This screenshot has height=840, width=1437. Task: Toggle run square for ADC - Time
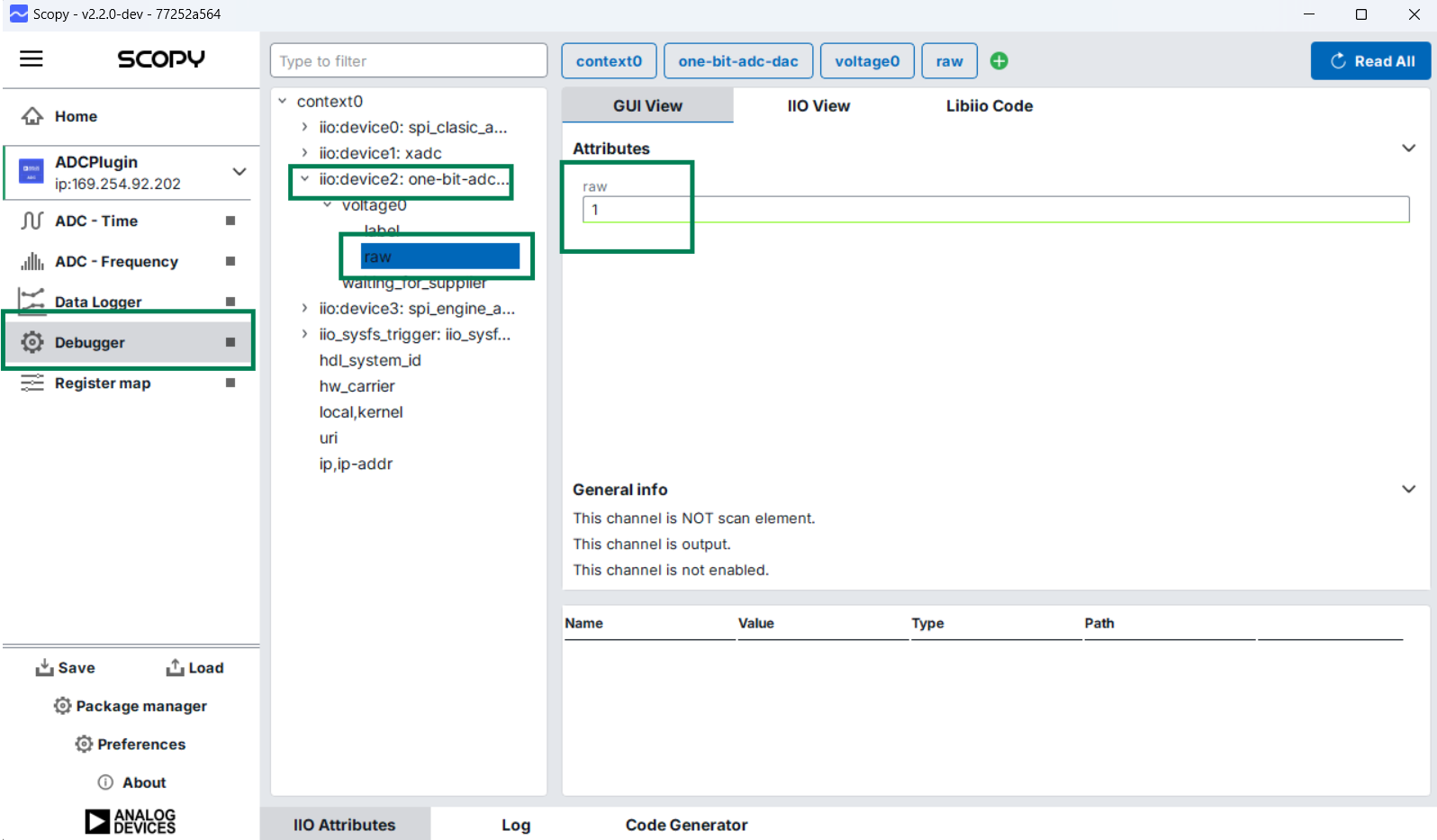point(230,221)
